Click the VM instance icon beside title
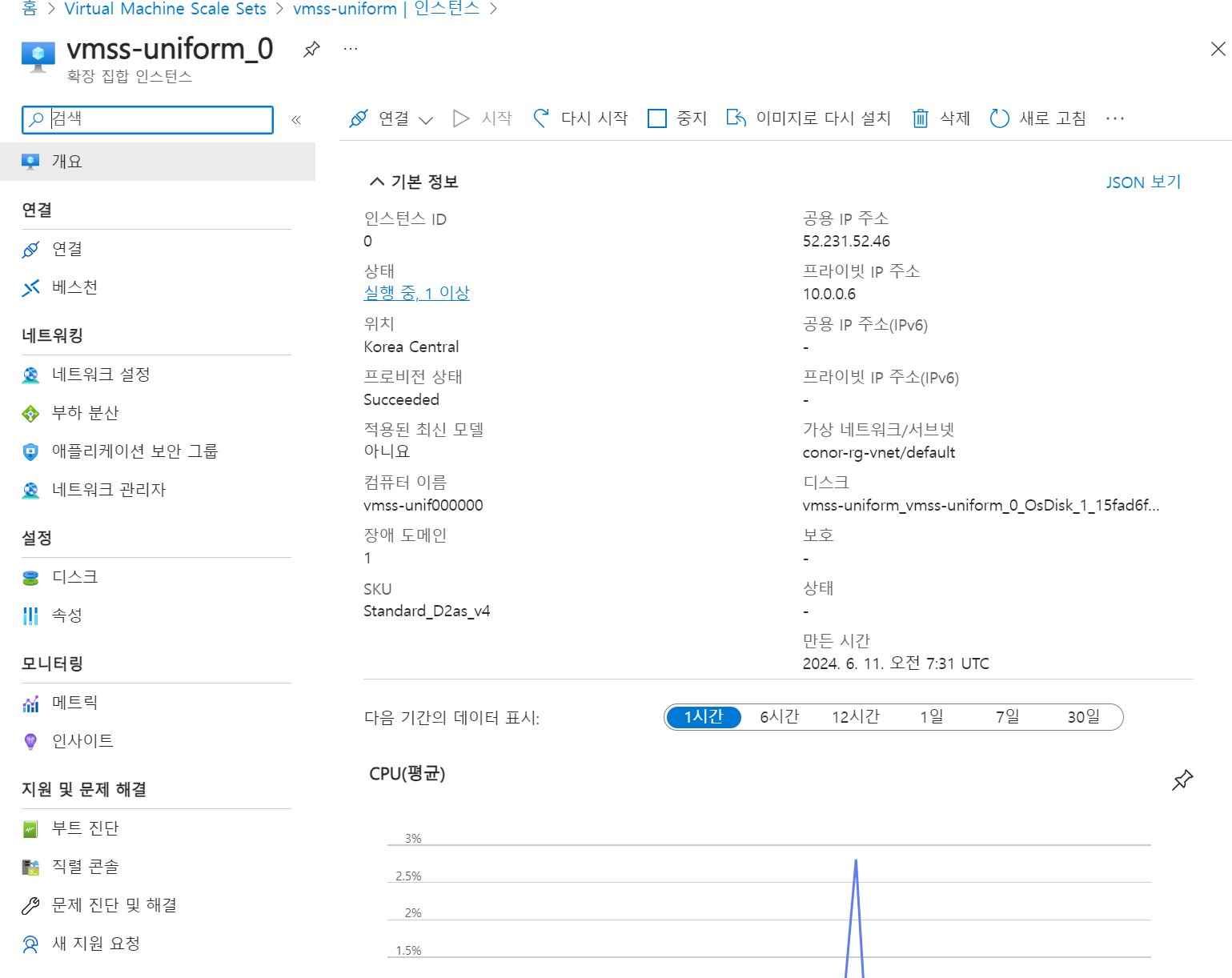Viewport: 1232px width, 978px height. point(38,57)
